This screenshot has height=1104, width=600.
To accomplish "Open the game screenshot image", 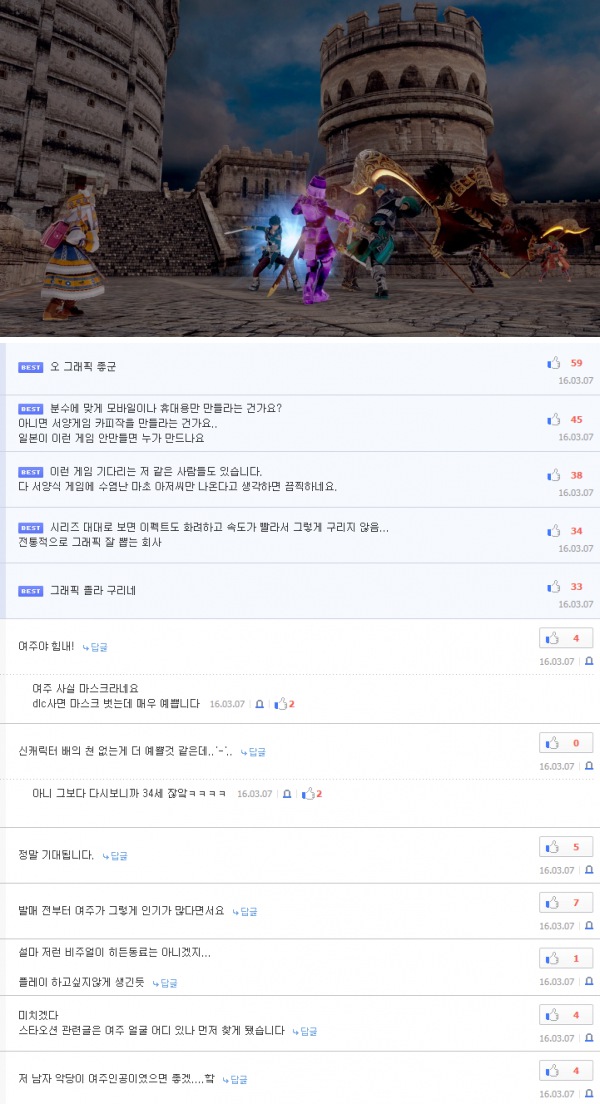I will 300,168.
